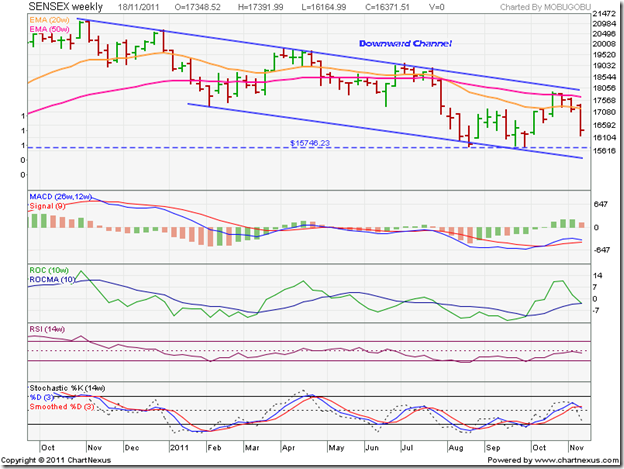Screen dimensions: 624x469
Task: Click the 2011 year marker on time axis
Action: [179, 448]
